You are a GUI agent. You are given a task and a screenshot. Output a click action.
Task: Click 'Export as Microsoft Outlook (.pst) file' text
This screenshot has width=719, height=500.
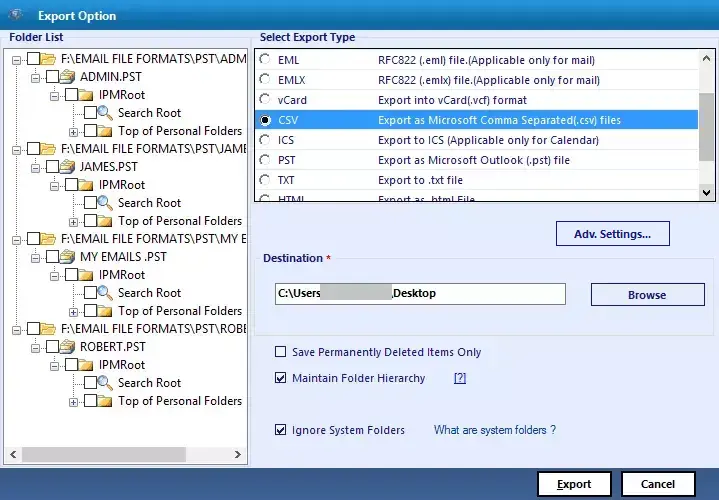(474, 160)
